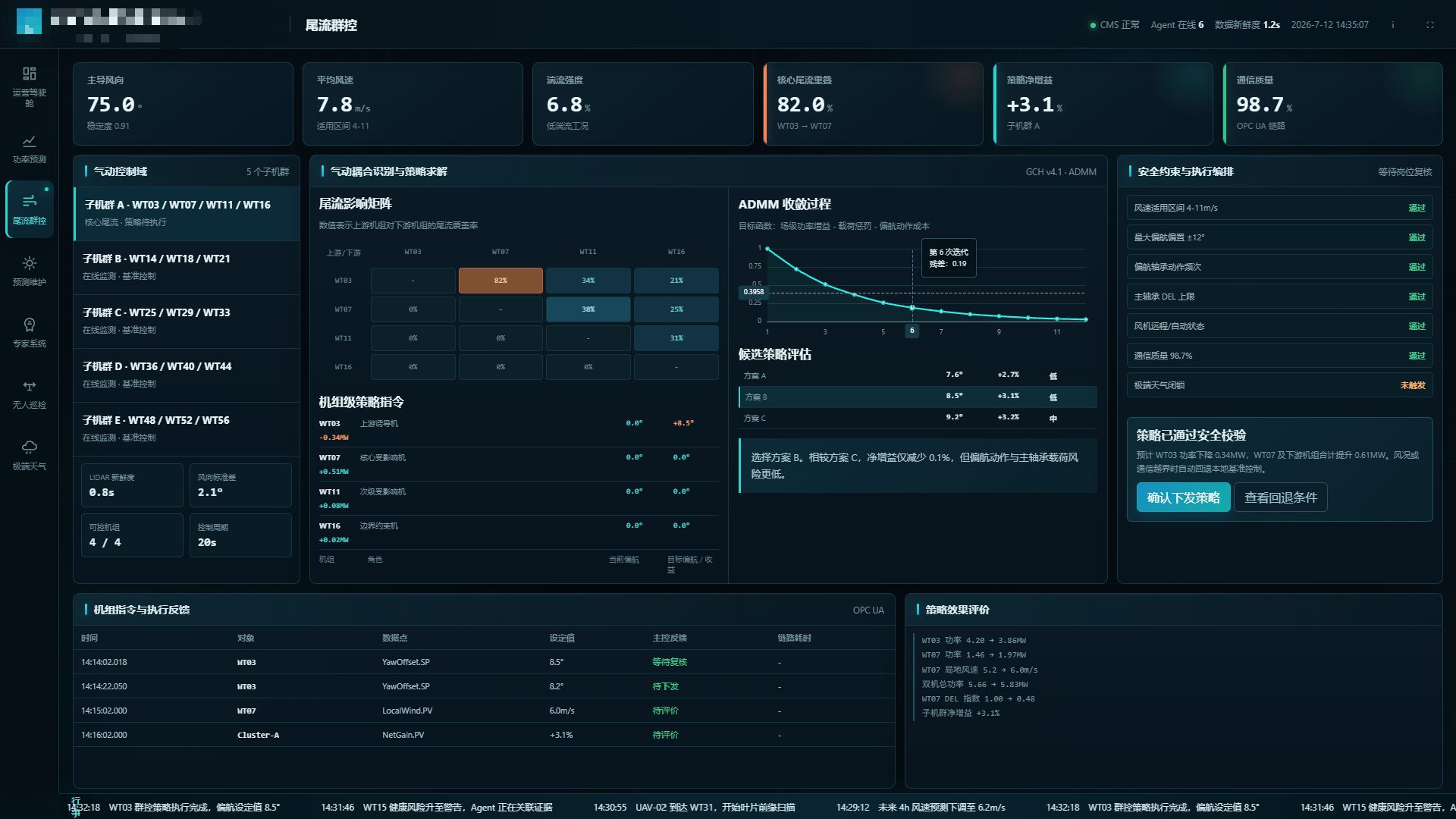The height and width of the screenshot is (819, 1456).
Task: Click the 82% cell in wake matrix
Action: click(x=500, y=281)
